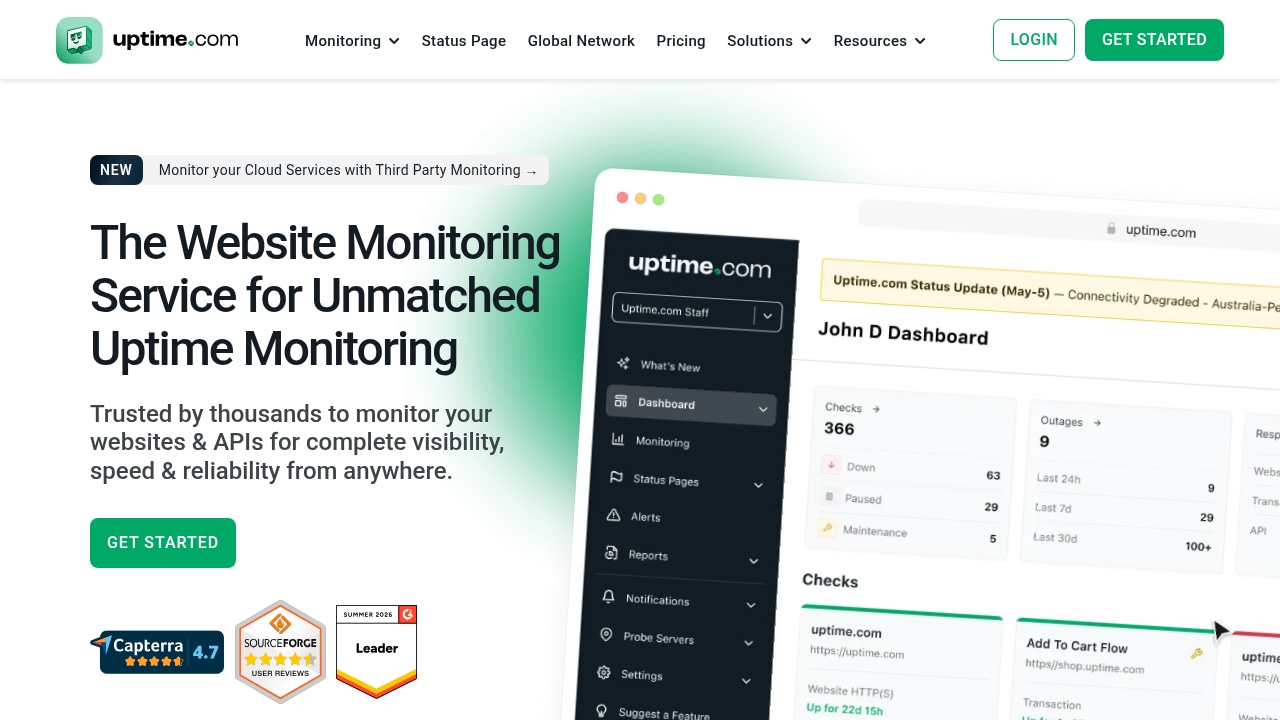
Task: Click the wrench icon on Add To Cart Flow
Action: tap(1196, 654)
